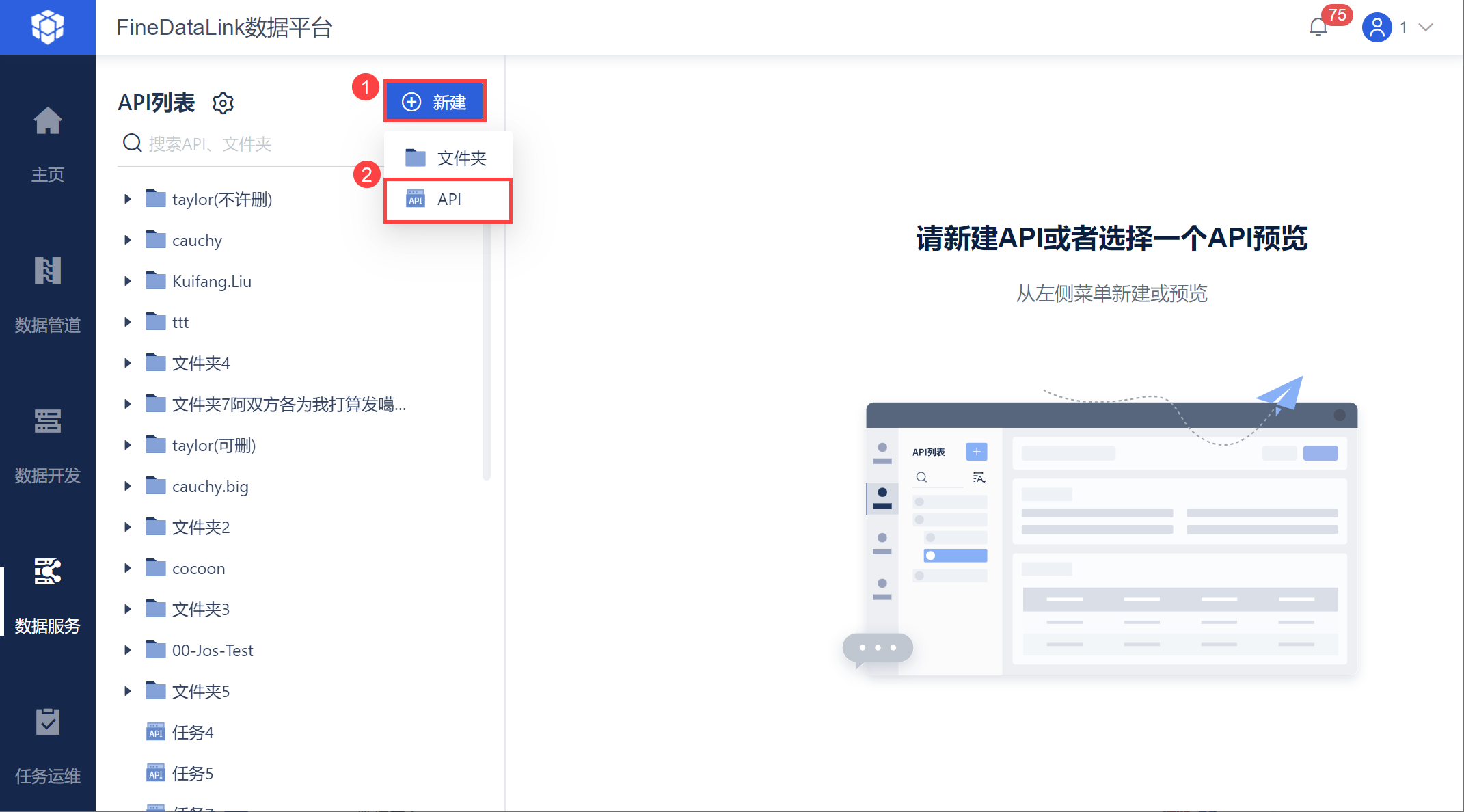Open the 数据管道 data pipeline icon

click(48, 271)
